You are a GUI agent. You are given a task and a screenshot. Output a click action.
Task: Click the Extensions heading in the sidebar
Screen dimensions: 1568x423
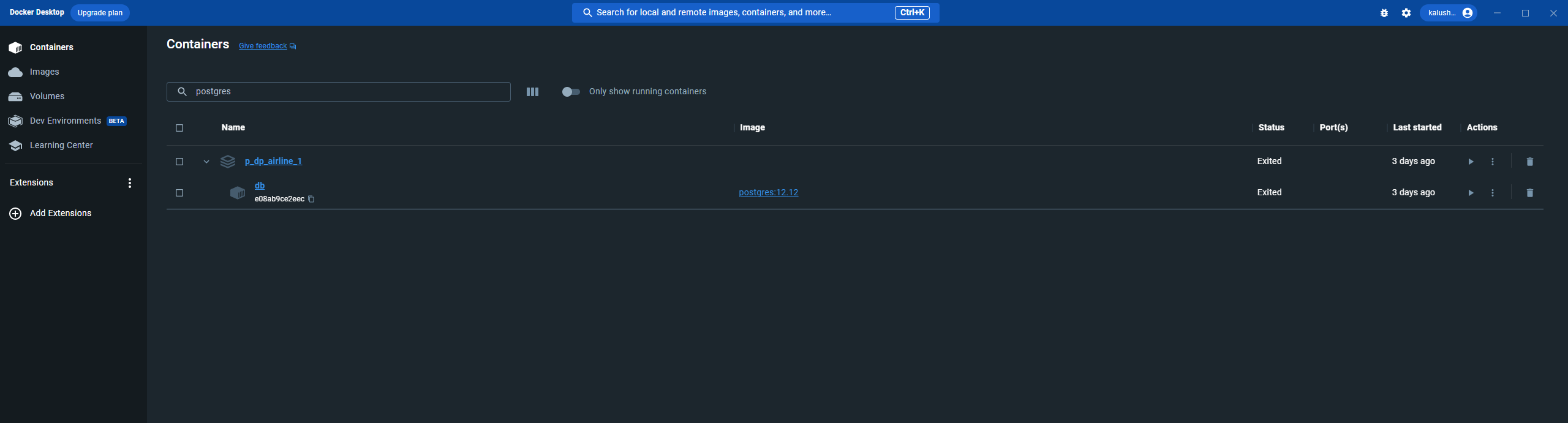(x=31, y=182)
